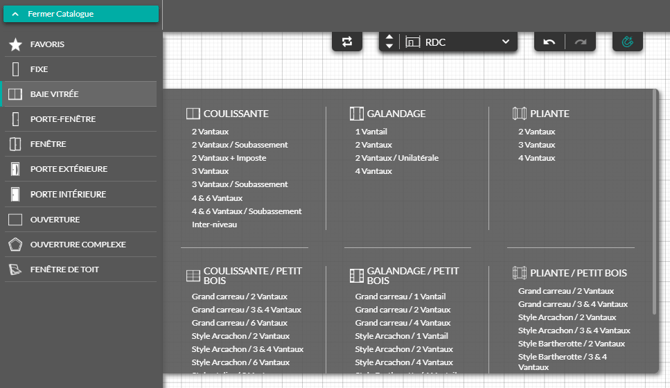Click the floor plan icon beside RDC
The height and width of the screenshot is (388, 670).
coord(412,42)
